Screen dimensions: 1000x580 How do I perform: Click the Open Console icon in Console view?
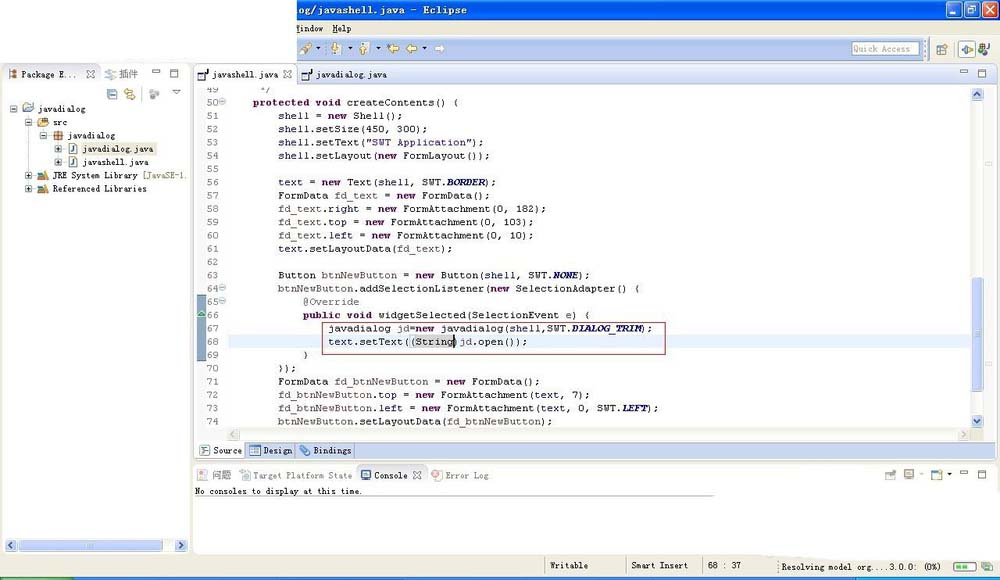(x=935, y=476)
